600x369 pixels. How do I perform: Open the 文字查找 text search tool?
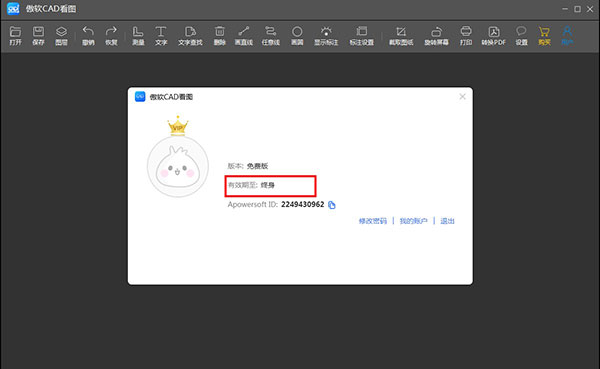190,36
